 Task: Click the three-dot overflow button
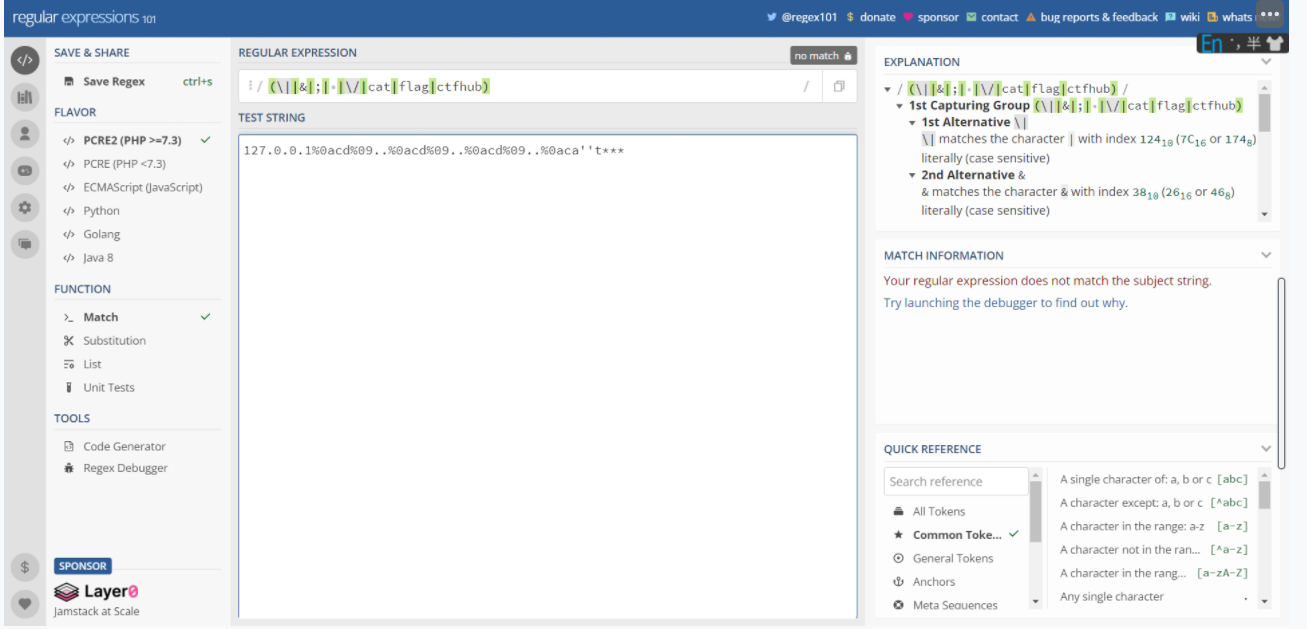point(1270,15)
